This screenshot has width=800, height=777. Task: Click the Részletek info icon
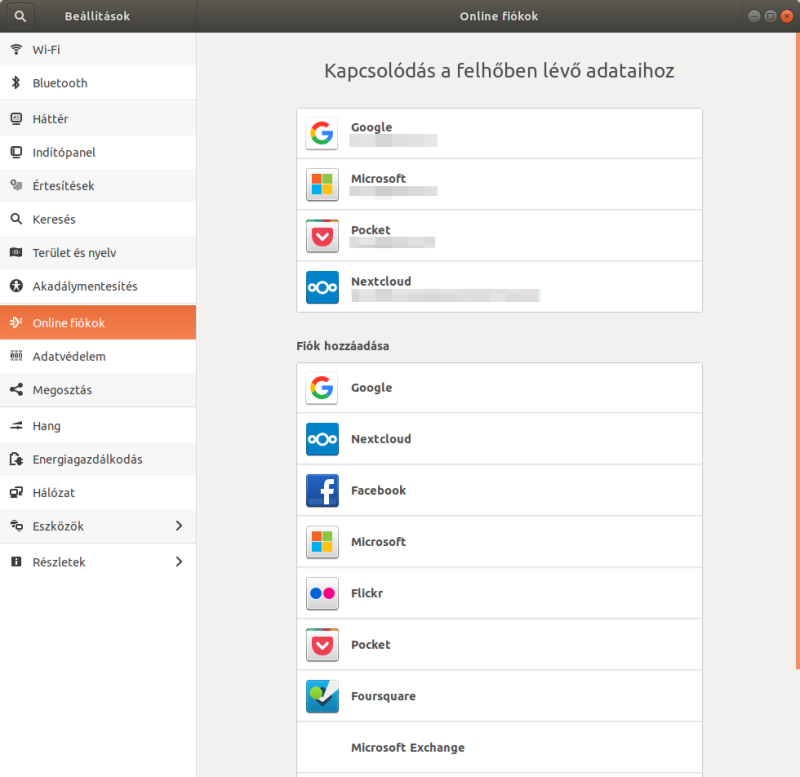click(16, 562)
